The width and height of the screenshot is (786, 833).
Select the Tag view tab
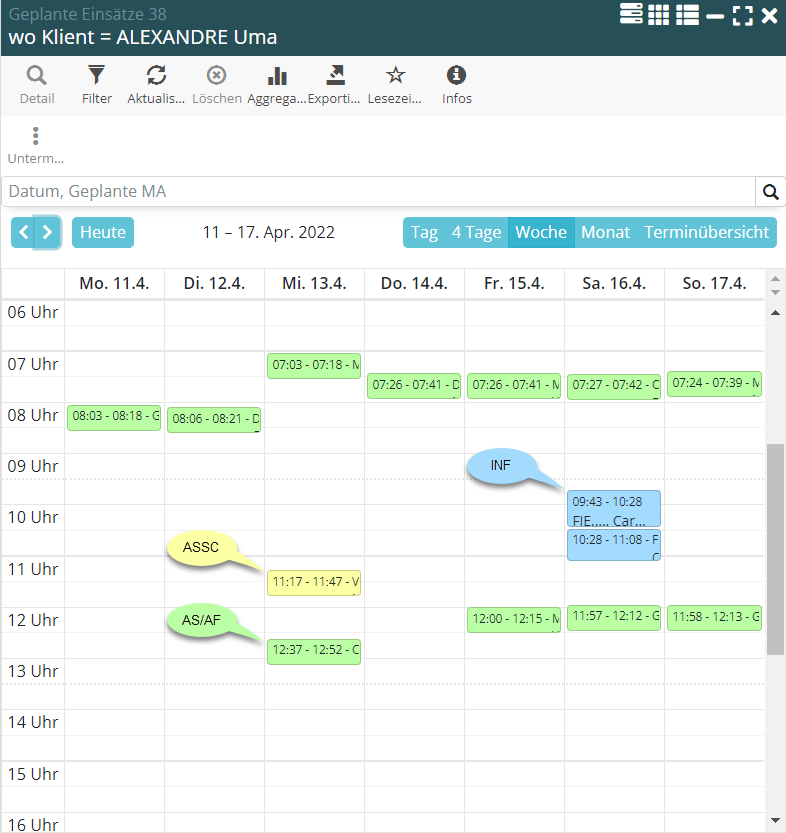(424, 233)
